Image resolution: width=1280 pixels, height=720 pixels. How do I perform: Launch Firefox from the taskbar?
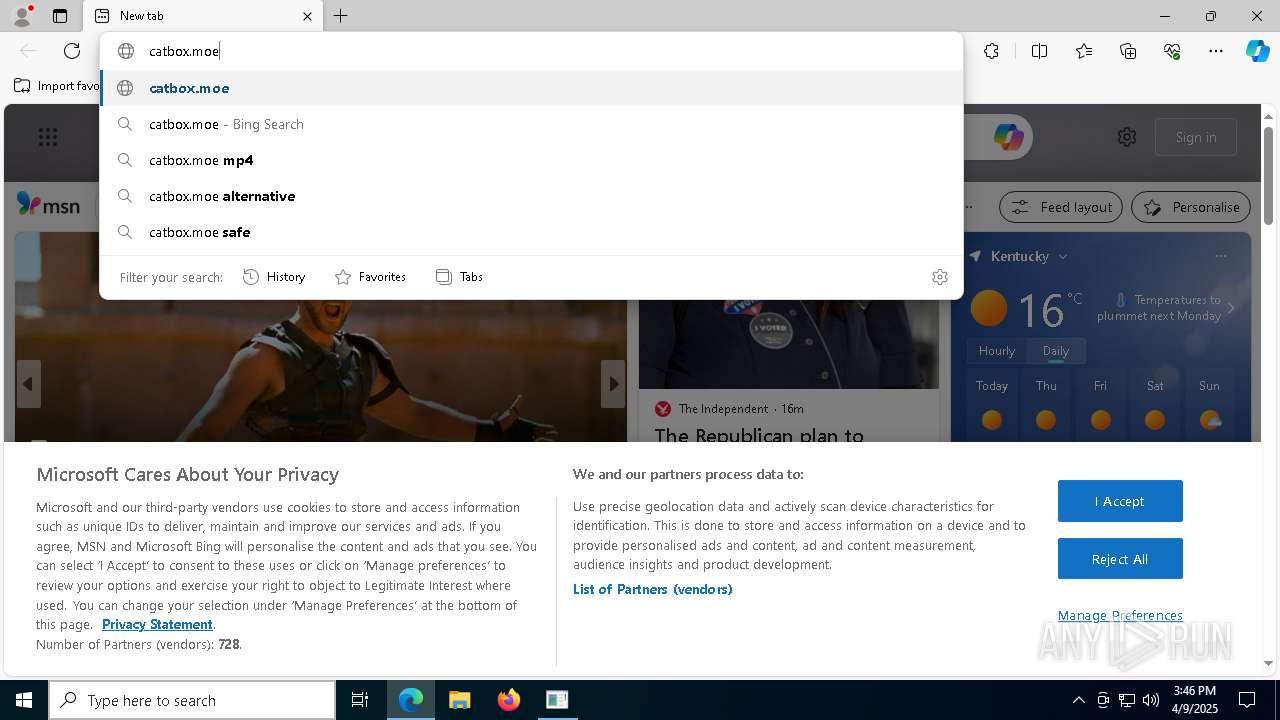(x=508, y=700)
